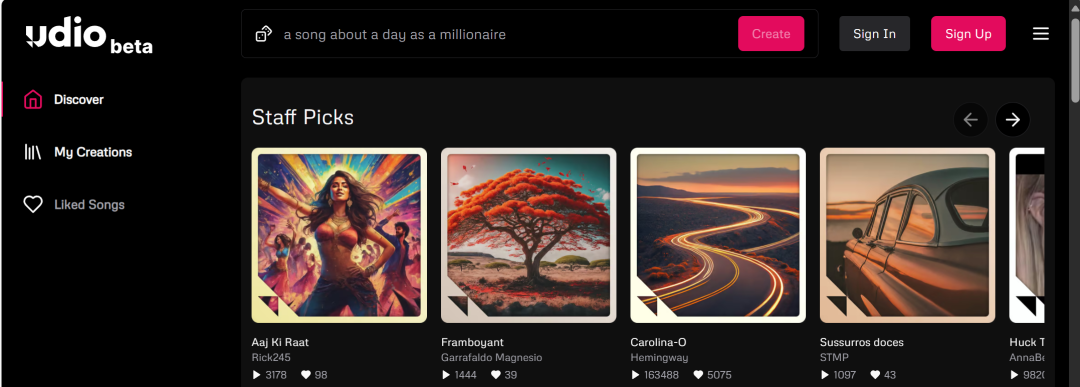
Task: Click the Discover home icon
Action: click(33, 100)
